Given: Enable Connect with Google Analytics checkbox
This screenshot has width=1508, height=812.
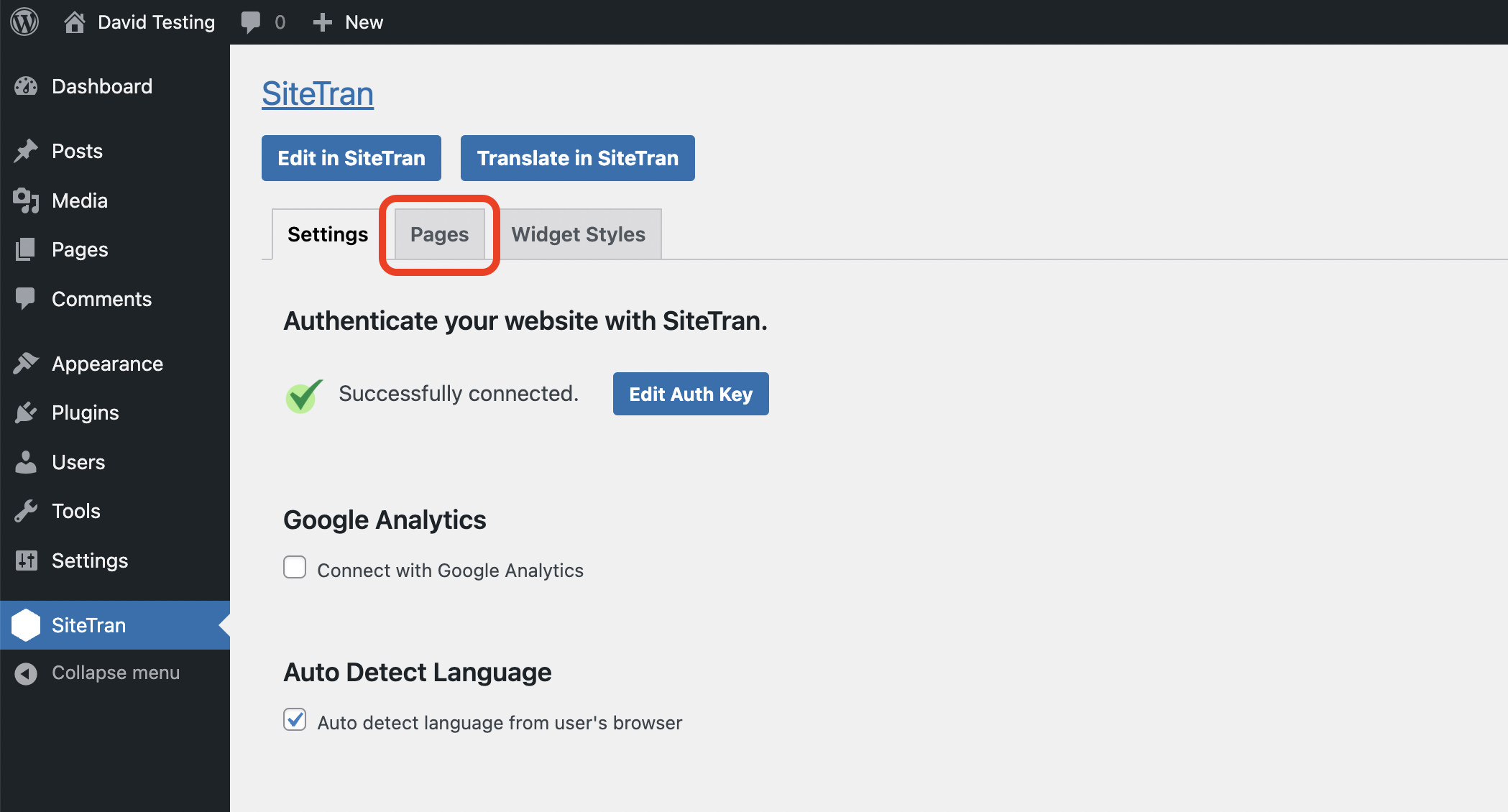Looking at the screenshot, I should point(295,568).
